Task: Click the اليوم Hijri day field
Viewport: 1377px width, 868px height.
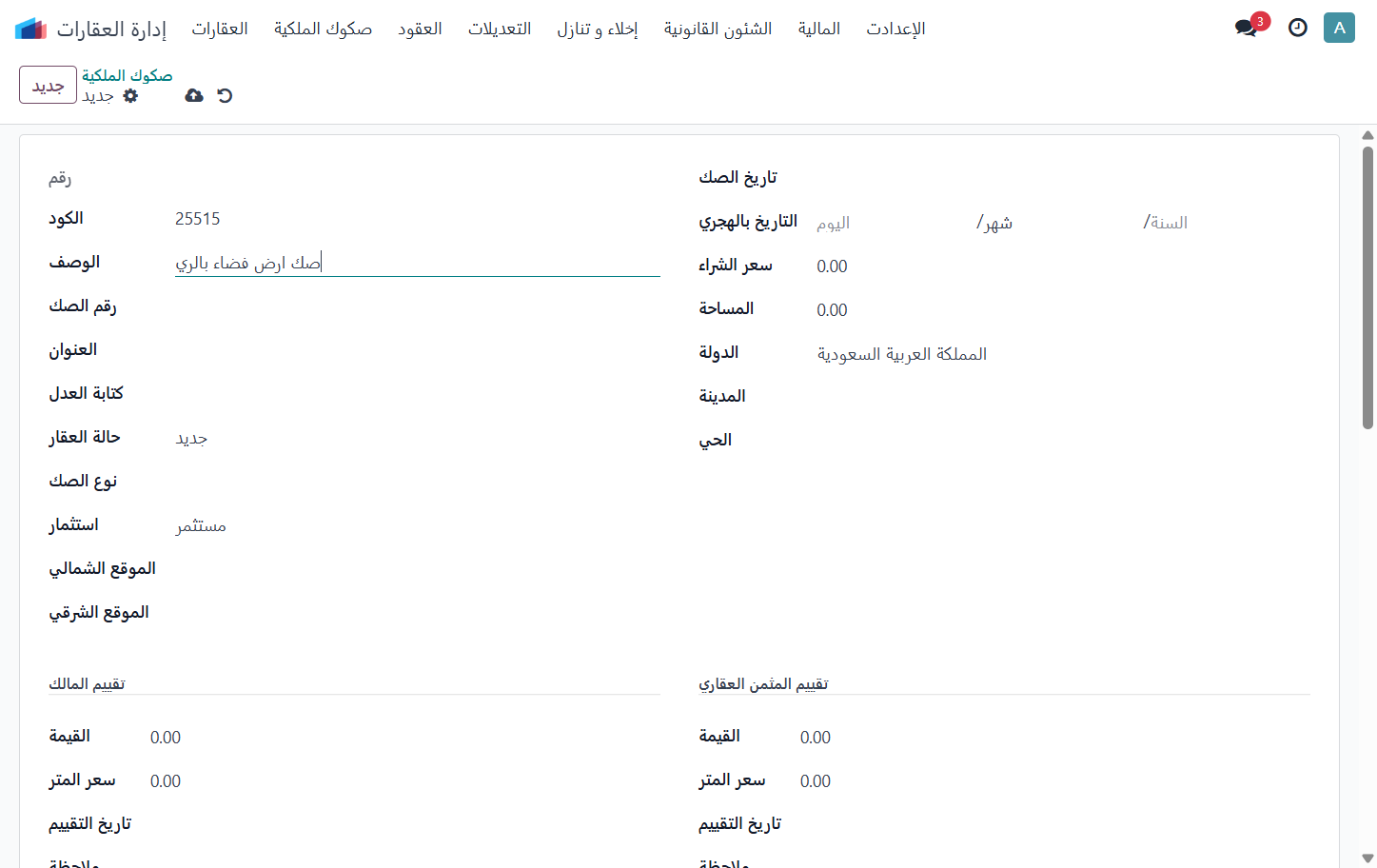Action: [x=895, y=223]
